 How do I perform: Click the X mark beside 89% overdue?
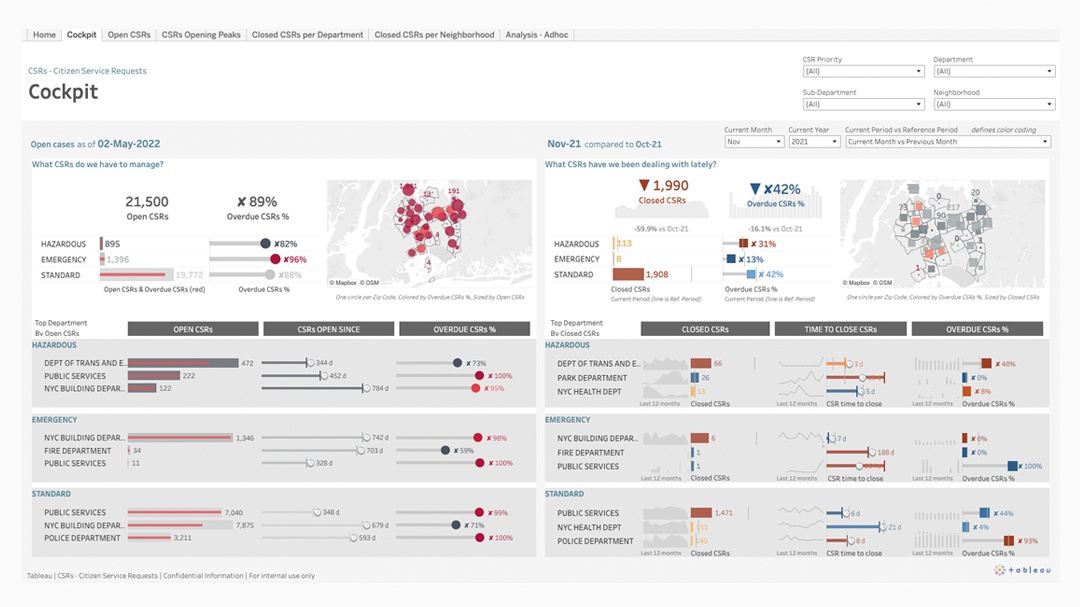241,202
